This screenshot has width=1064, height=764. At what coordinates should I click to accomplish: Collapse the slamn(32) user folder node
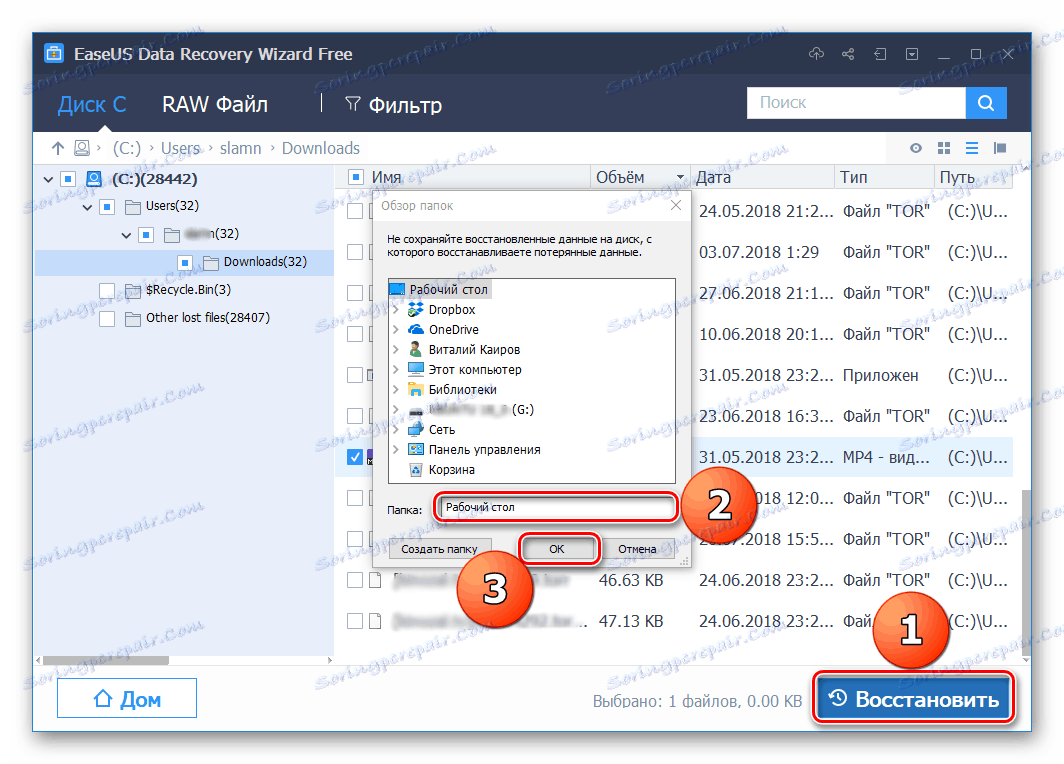pos(126,235)
